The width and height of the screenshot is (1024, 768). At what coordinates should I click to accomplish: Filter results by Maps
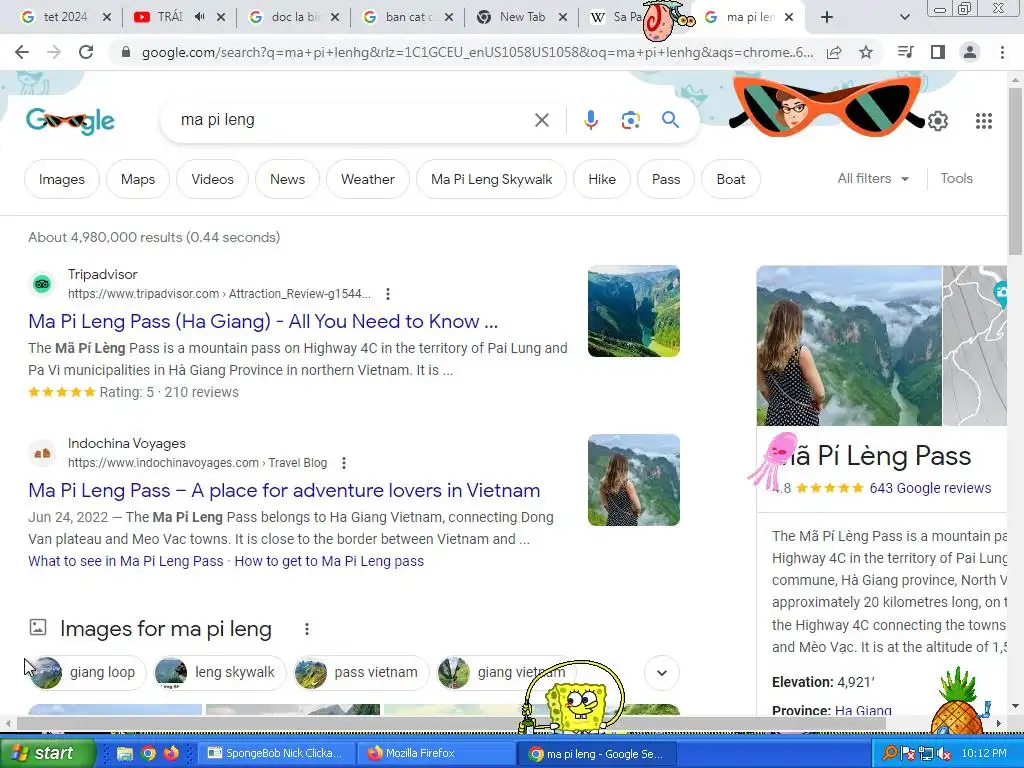(x=138, y=179)
